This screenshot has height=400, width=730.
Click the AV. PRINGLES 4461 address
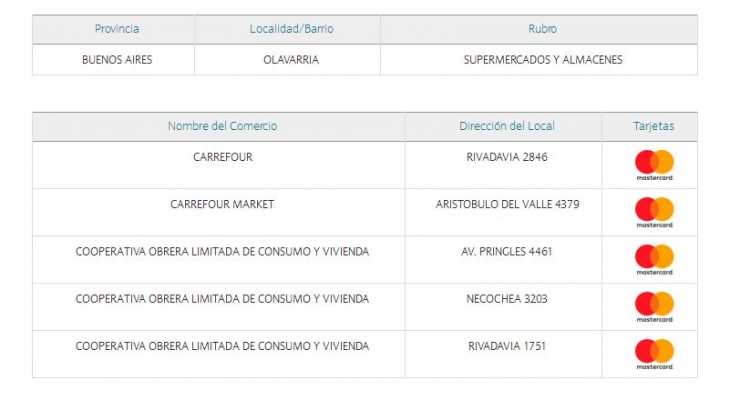click(x=507, y=251)
